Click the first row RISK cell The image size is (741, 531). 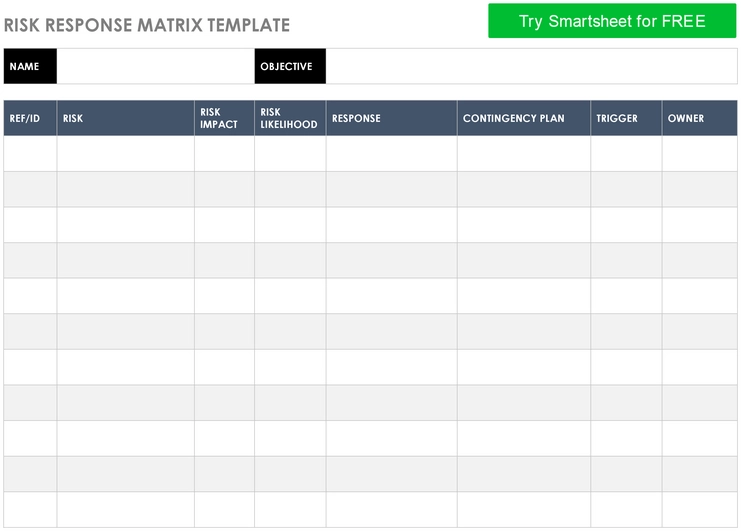125,154
